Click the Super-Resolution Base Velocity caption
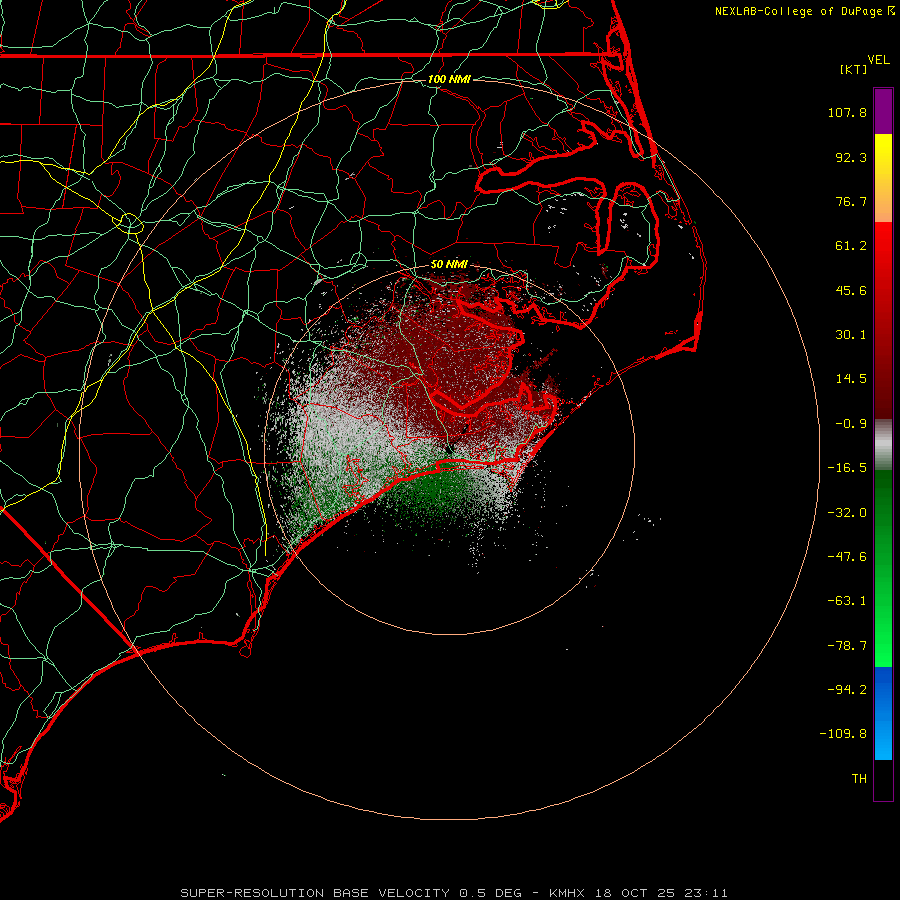900x900 pixels. 453,893
